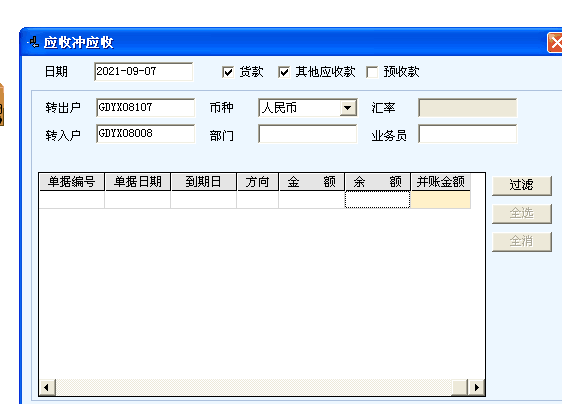Close the 应收冲应收 dialog
The image size is (562, 404).
pos(555,43)
